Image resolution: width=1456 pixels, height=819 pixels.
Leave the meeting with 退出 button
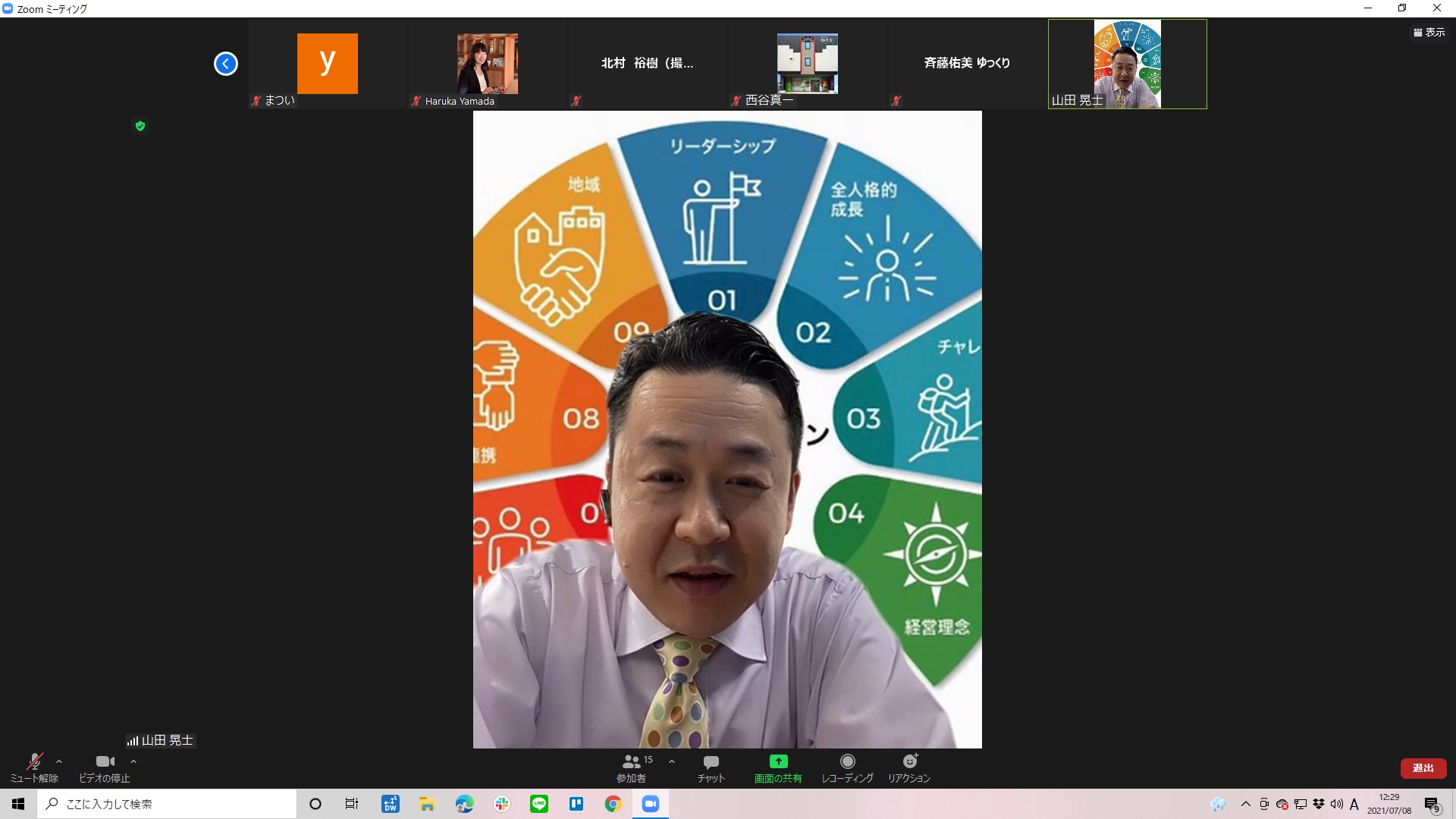(x=1423, y=768)
